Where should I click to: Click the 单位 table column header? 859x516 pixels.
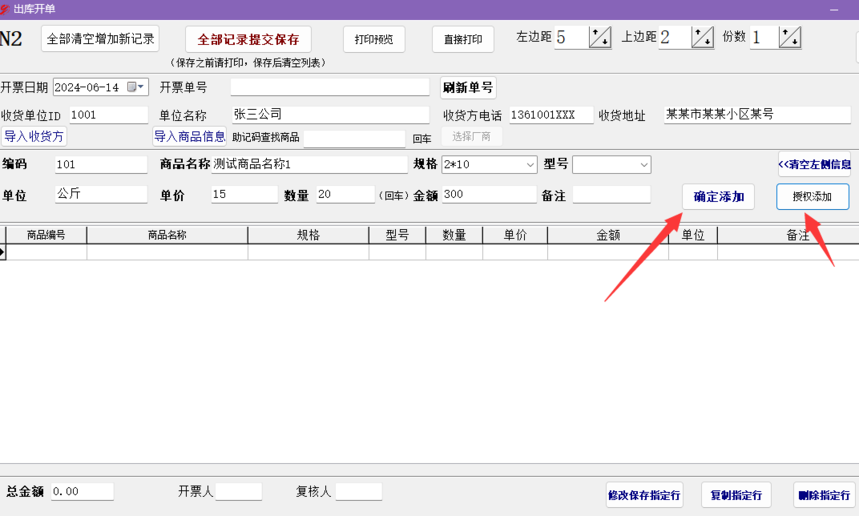click(693, 235)
